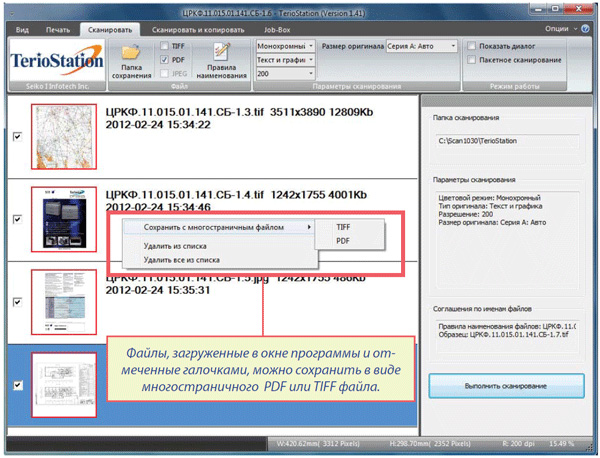Click the TerioStation logo

56,62
